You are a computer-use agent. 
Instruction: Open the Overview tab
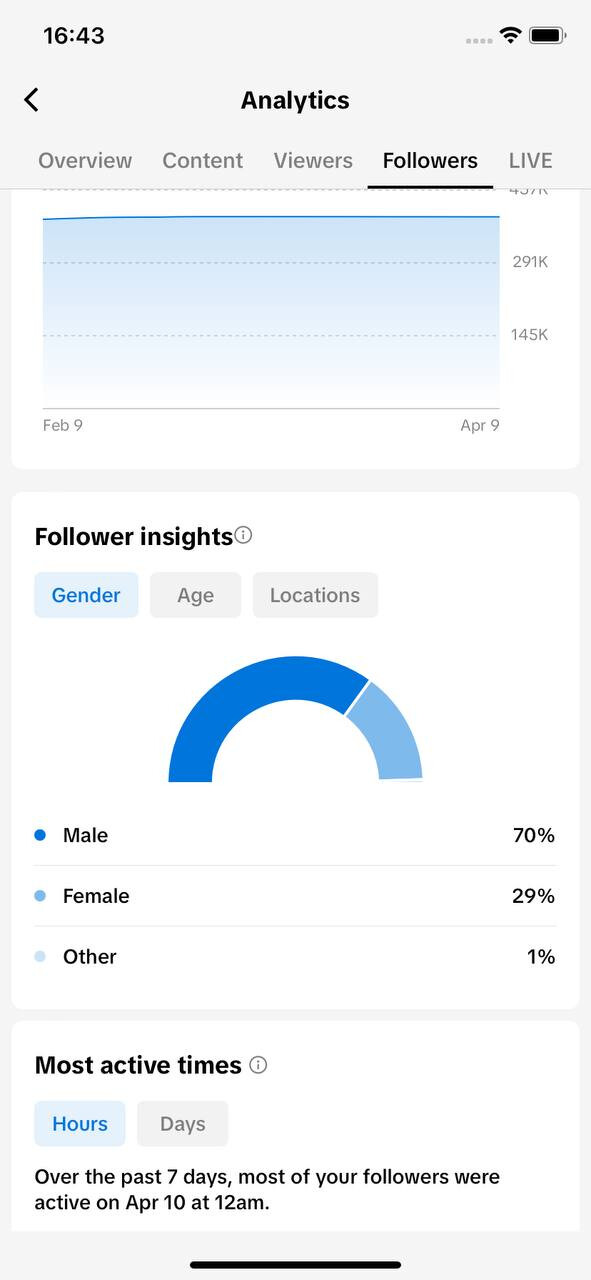point(85,161)
